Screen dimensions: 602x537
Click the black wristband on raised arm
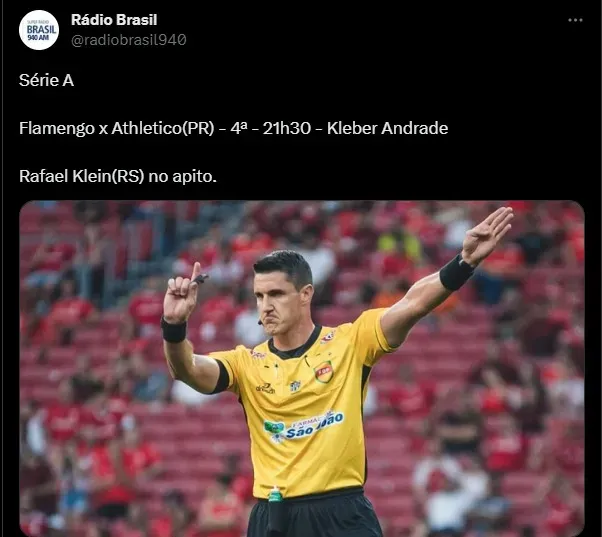pyautogui.click(x=456, y=273)
